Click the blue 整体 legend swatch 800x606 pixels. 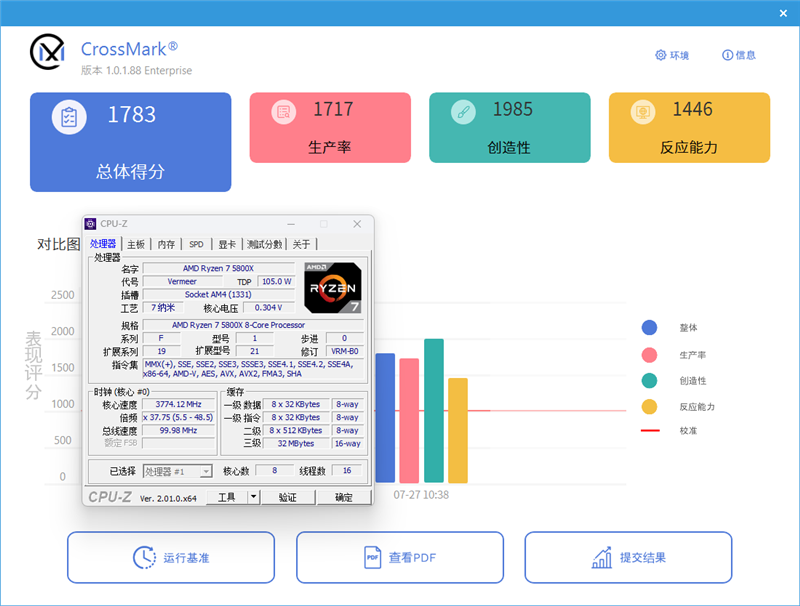coord(649,327)
